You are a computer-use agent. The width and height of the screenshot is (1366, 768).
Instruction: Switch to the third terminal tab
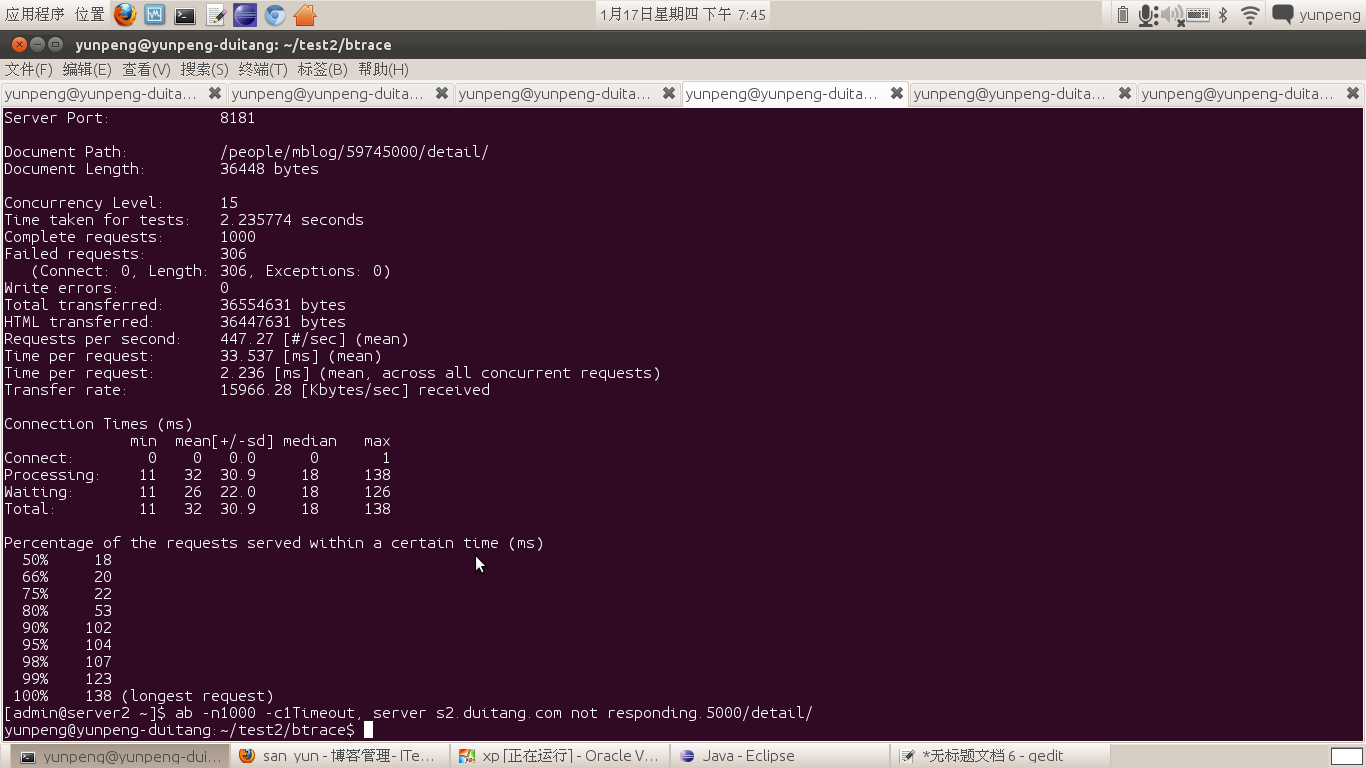[556, 93]
